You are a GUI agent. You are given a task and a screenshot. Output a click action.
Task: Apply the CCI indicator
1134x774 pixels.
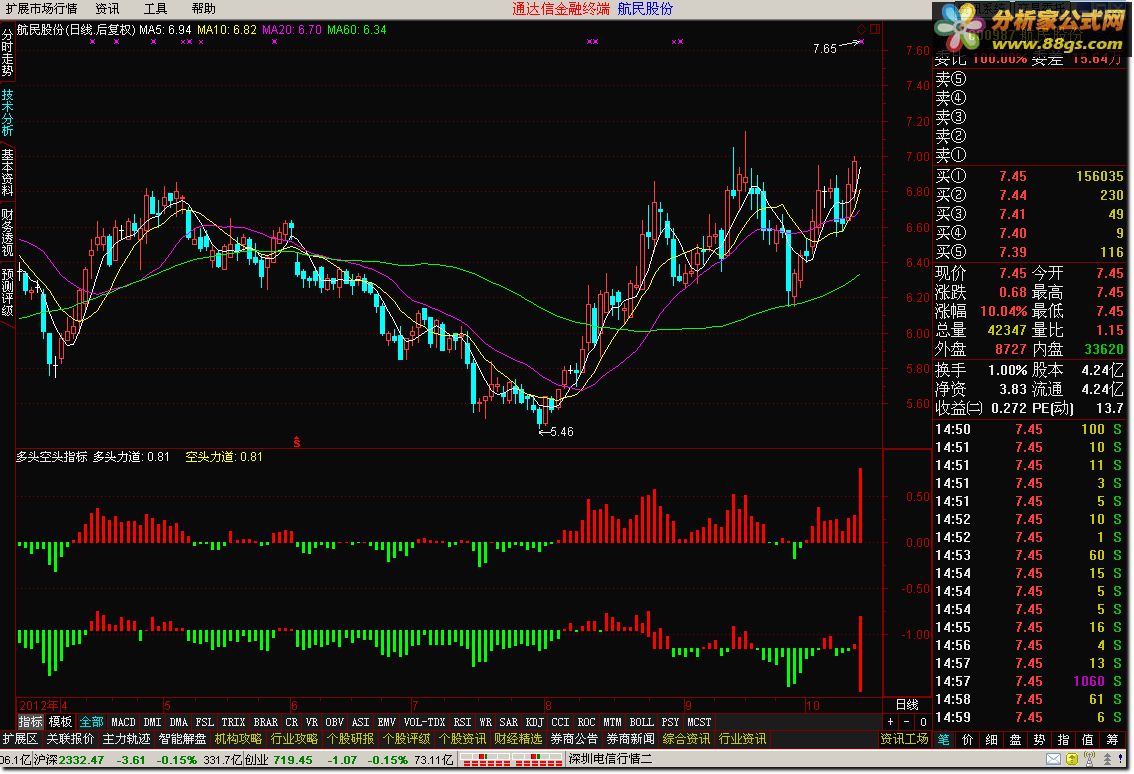tap(560, 722)
